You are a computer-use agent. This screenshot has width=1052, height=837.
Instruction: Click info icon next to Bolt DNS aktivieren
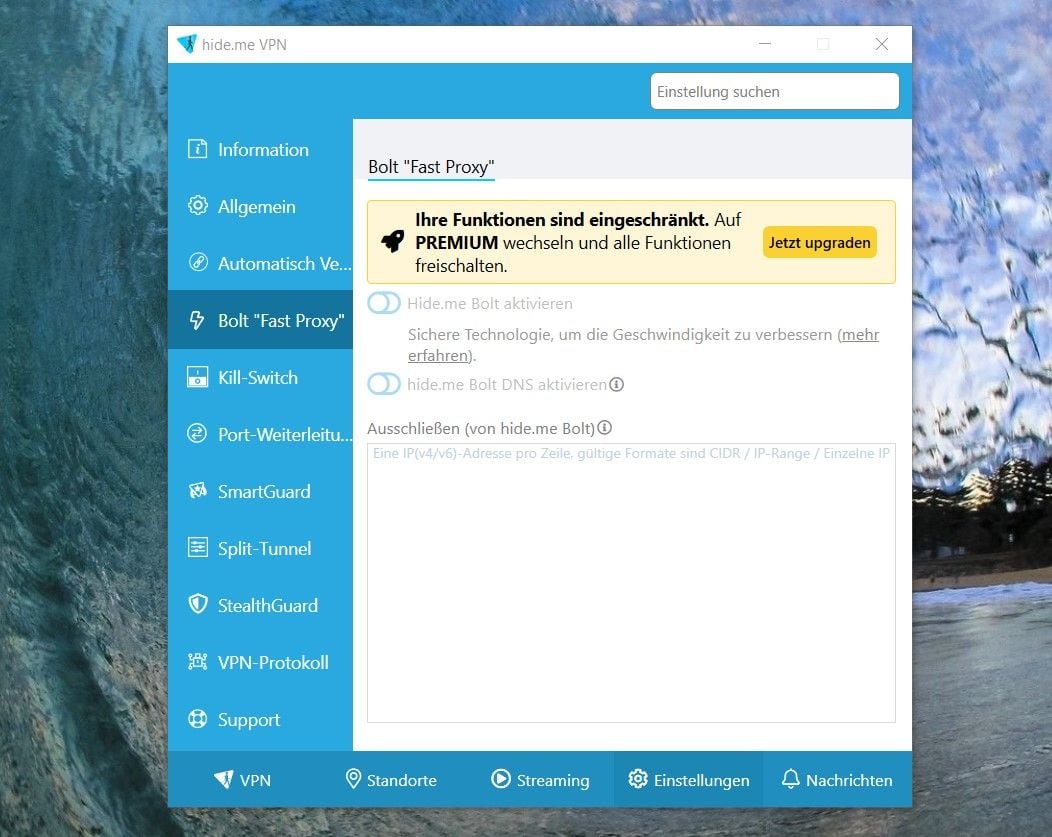(x=617, y=384)
